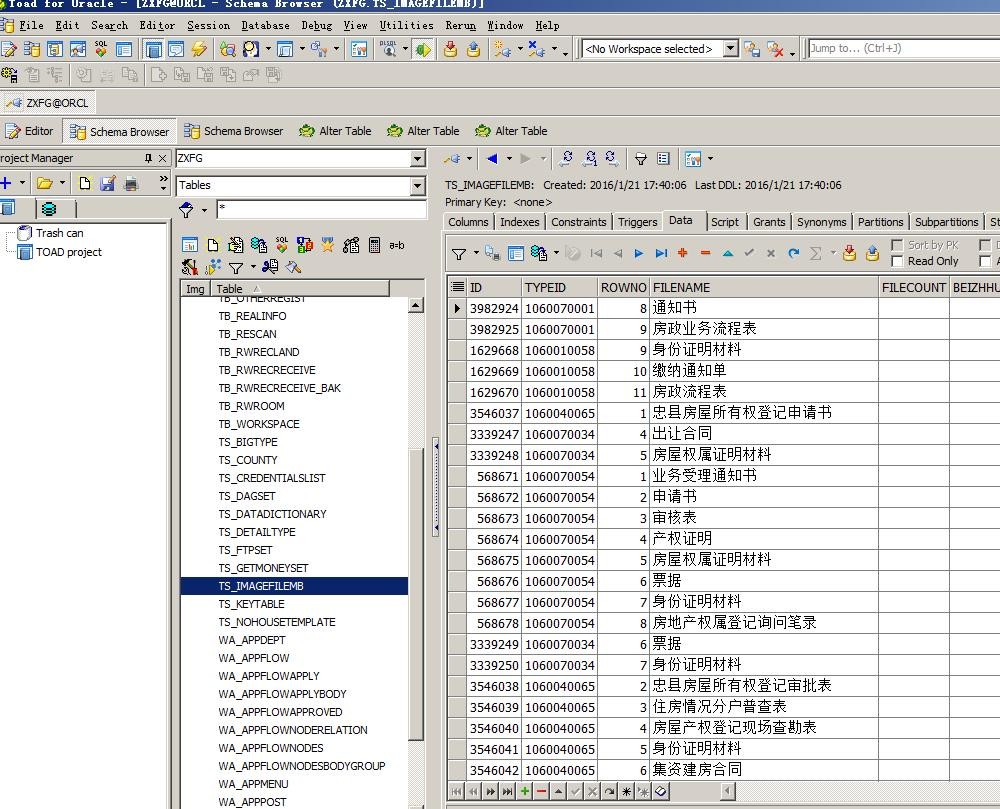
Task: Open dropdown beside Project Manager plus icon
Action: click(x=22, y=184)
